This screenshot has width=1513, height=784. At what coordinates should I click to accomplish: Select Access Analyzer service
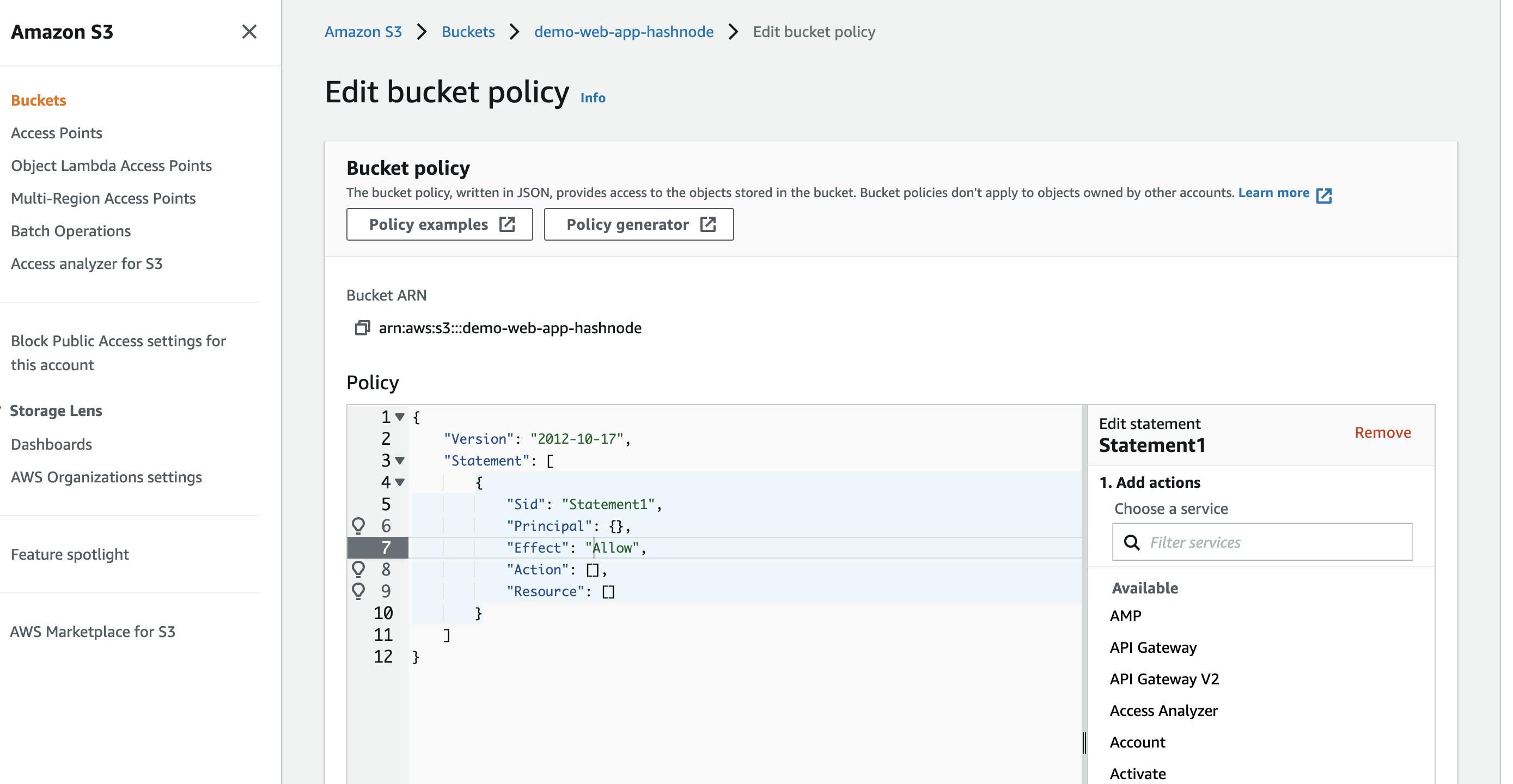pos(1163,710)
